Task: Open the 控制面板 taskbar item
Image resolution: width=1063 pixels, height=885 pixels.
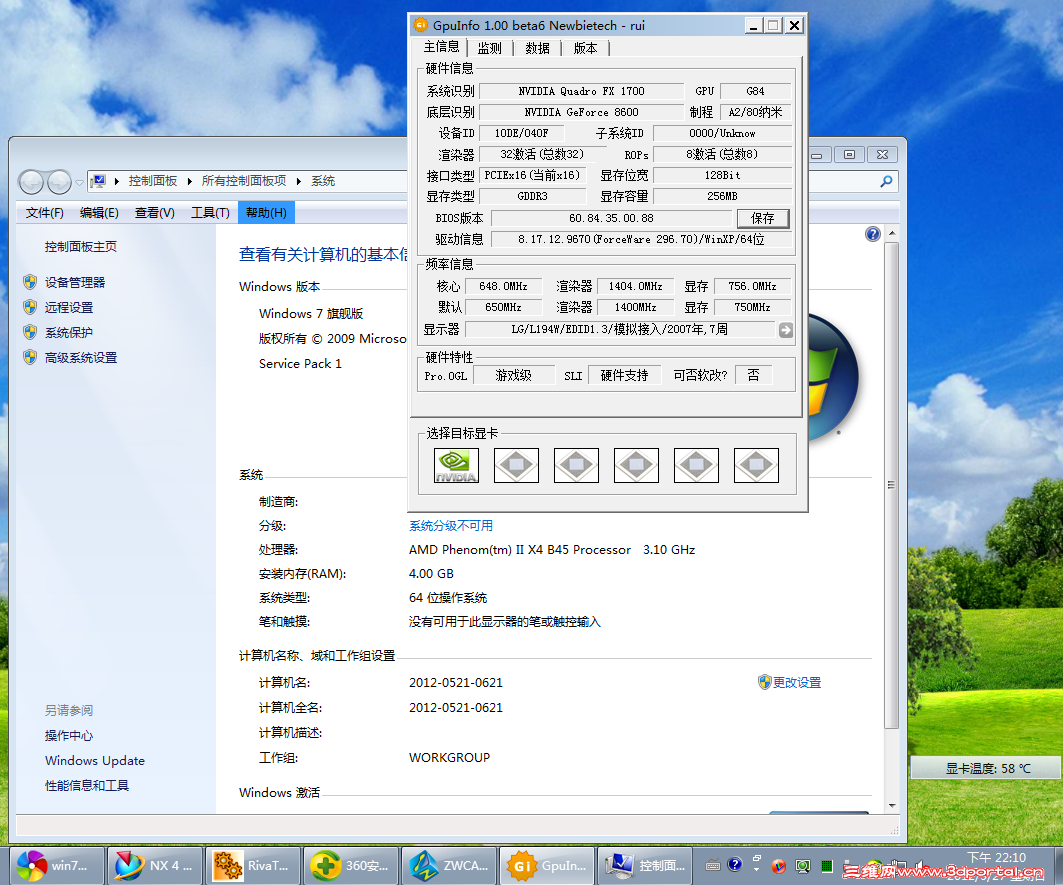Action: (x=645, y=865)
